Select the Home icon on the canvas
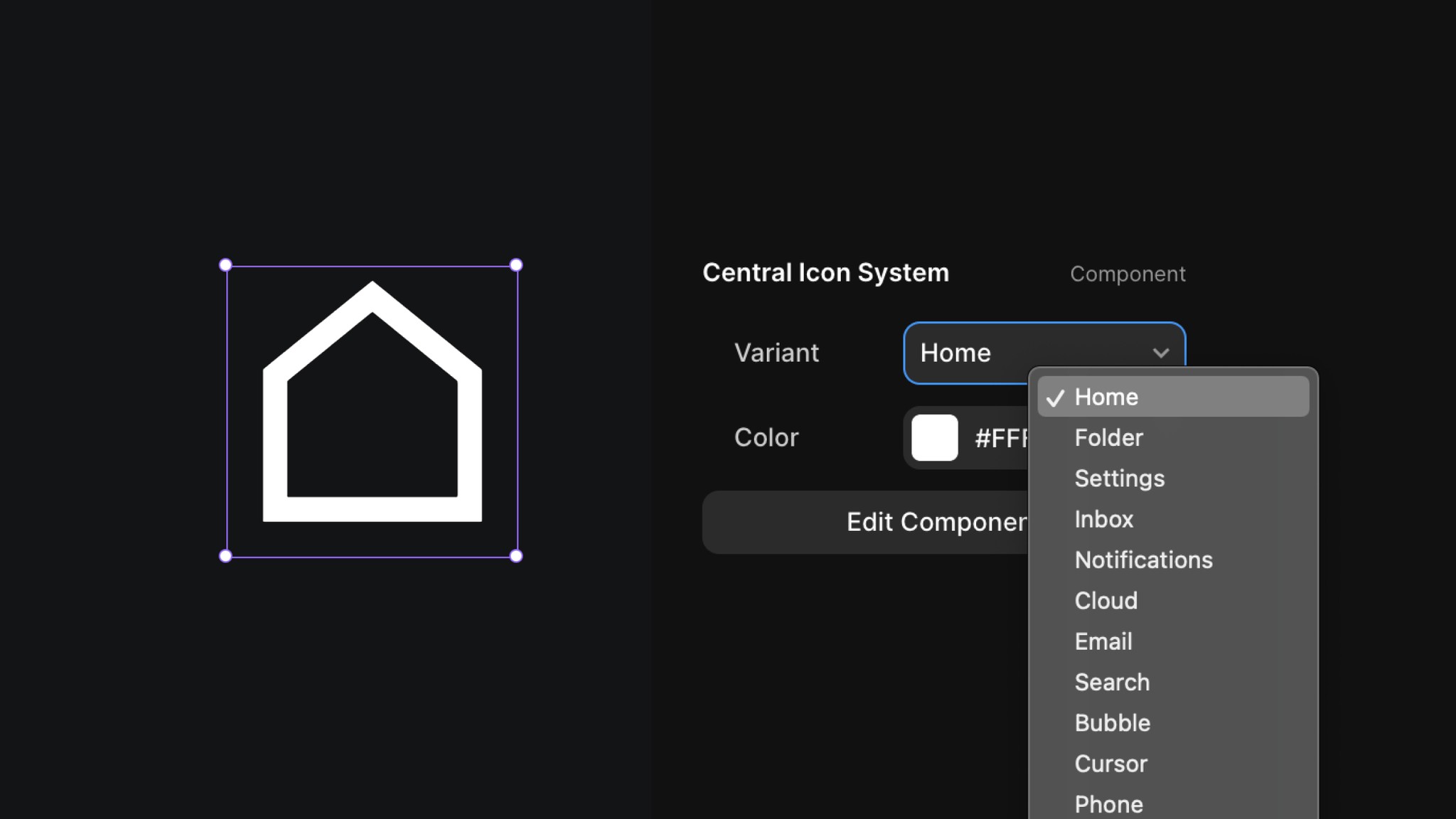1456x819 pixels. pos(371,409)
